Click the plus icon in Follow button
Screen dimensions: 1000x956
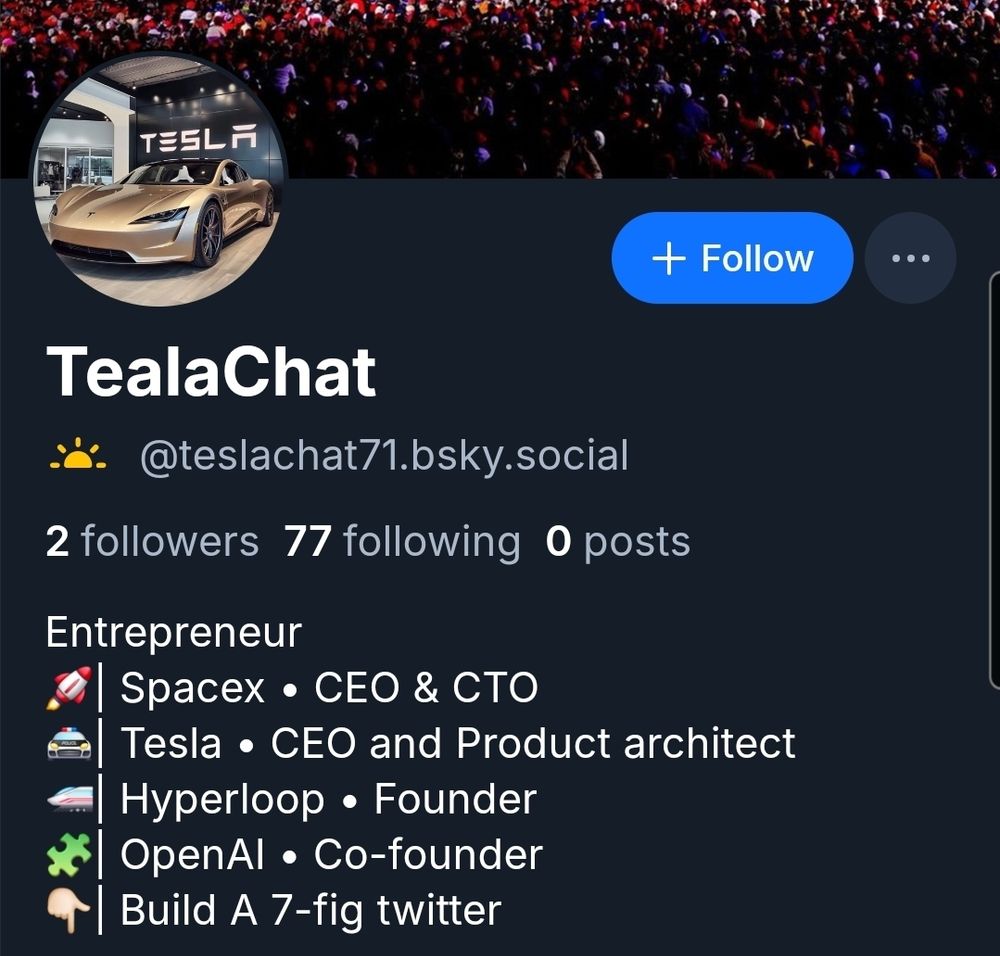668,259
